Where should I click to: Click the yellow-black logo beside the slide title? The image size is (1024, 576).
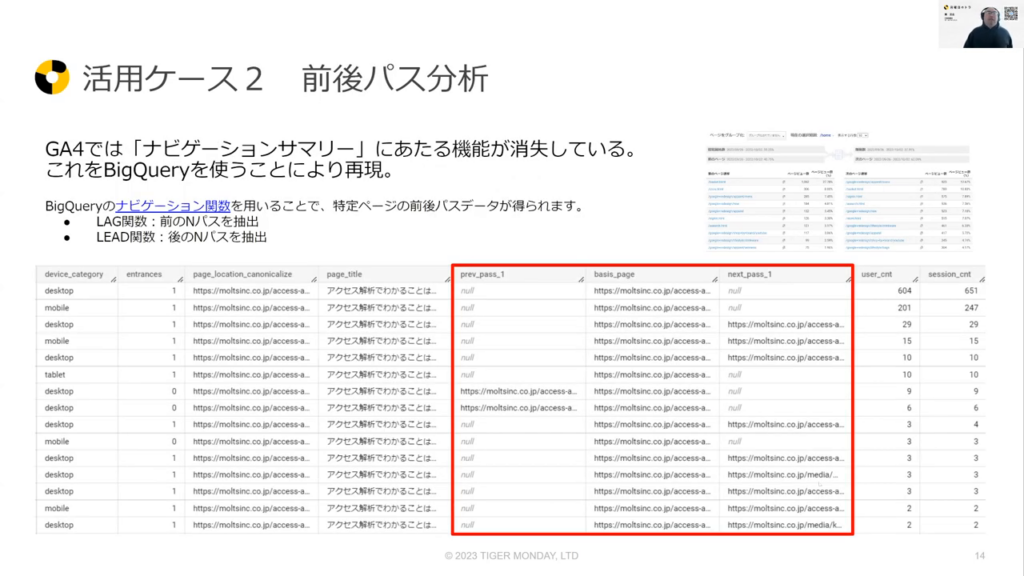pos(52,77)
